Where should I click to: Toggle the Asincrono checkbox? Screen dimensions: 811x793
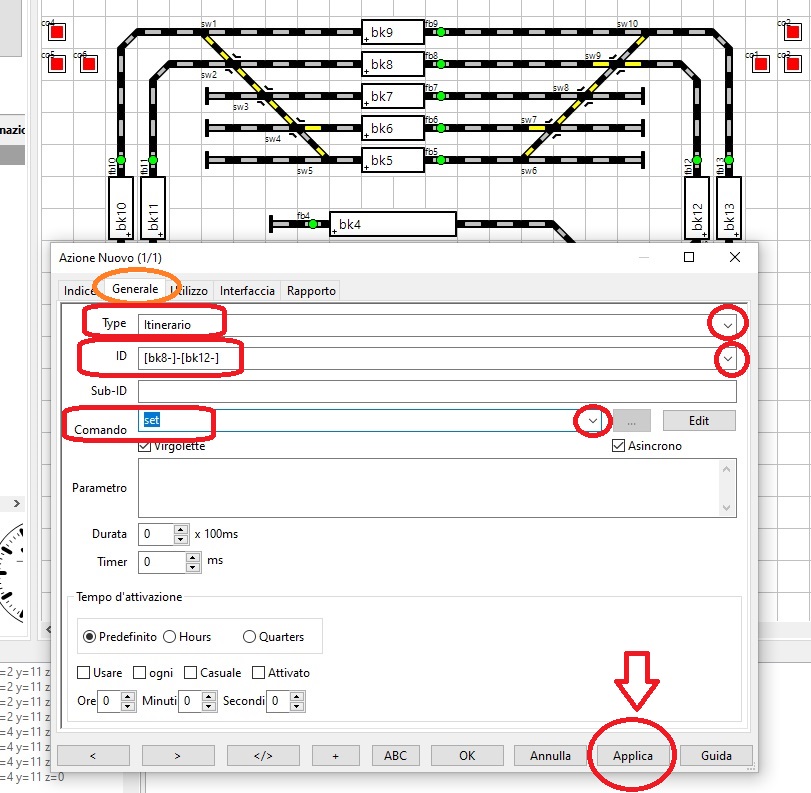point(618,446)
